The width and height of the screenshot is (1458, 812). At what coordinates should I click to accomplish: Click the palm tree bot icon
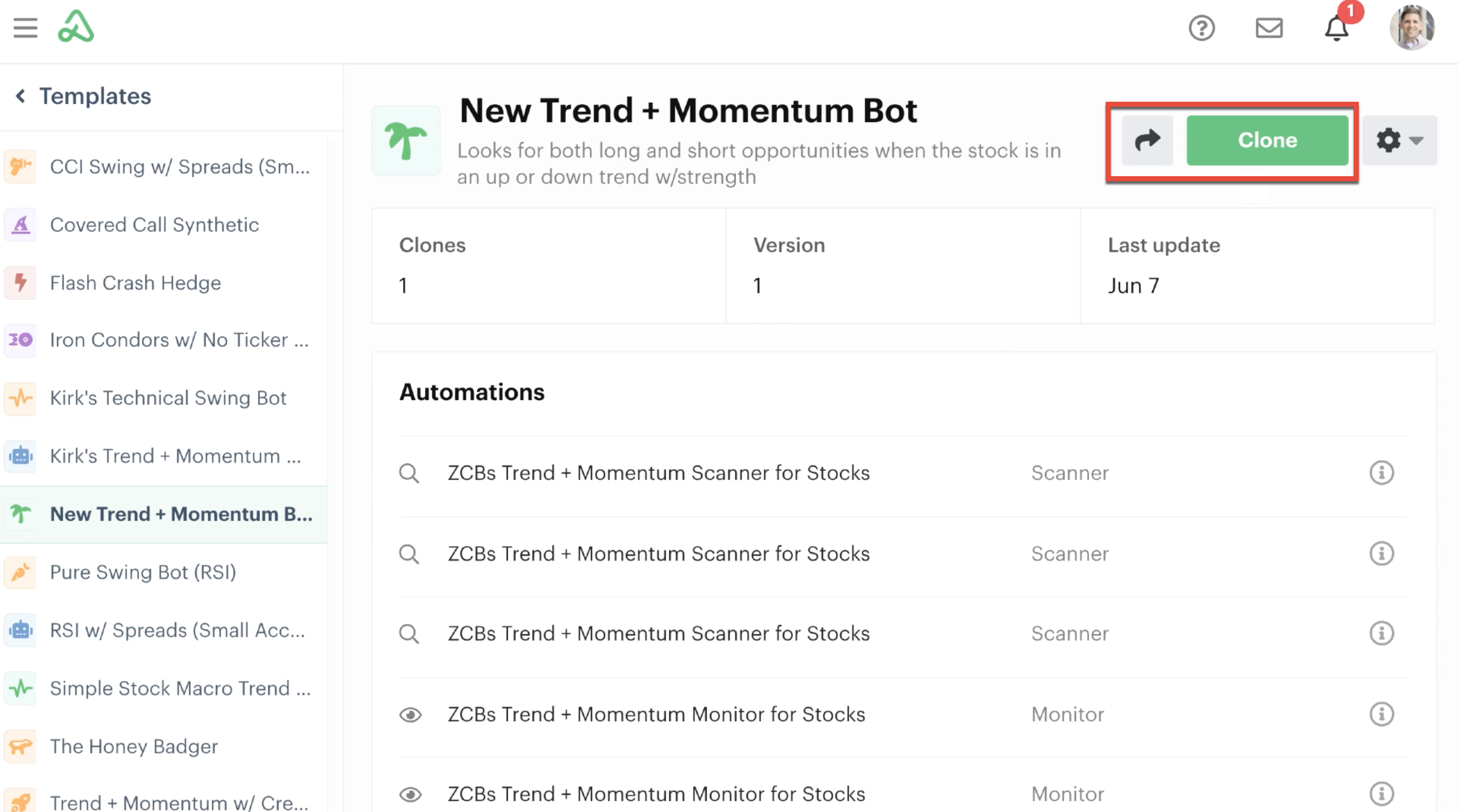coord(406,140)
